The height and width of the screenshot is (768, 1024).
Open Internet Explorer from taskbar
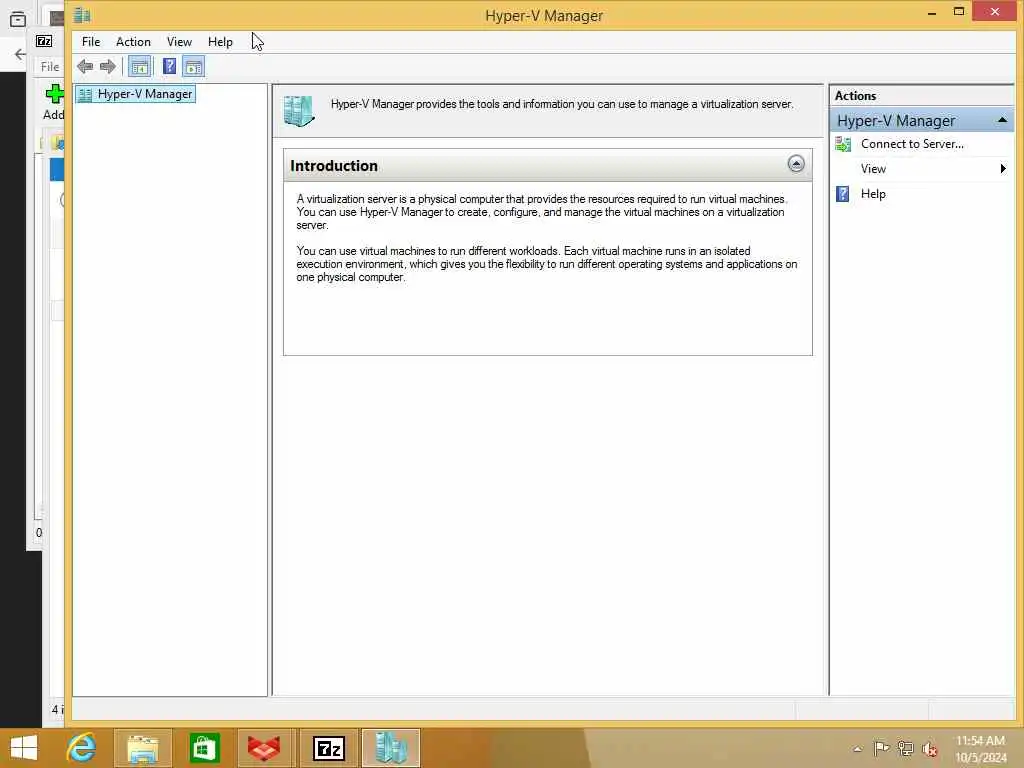82,748
